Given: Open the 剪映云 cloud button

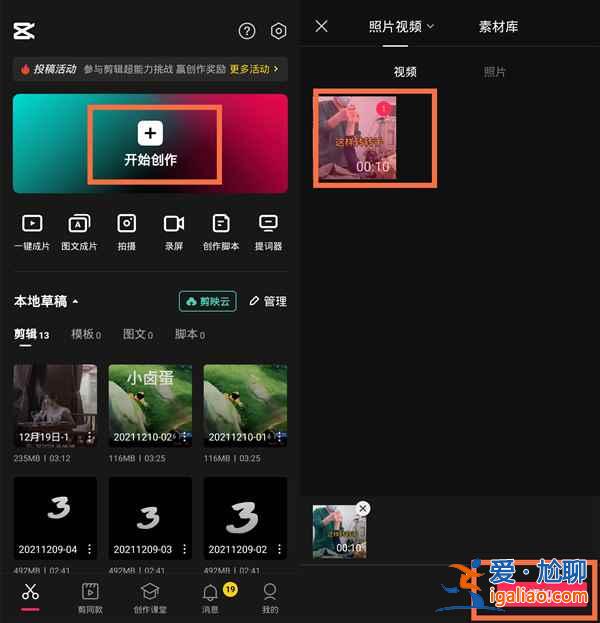Looking at the screenshot, I should pyautogui.click(x=208, y=302).
